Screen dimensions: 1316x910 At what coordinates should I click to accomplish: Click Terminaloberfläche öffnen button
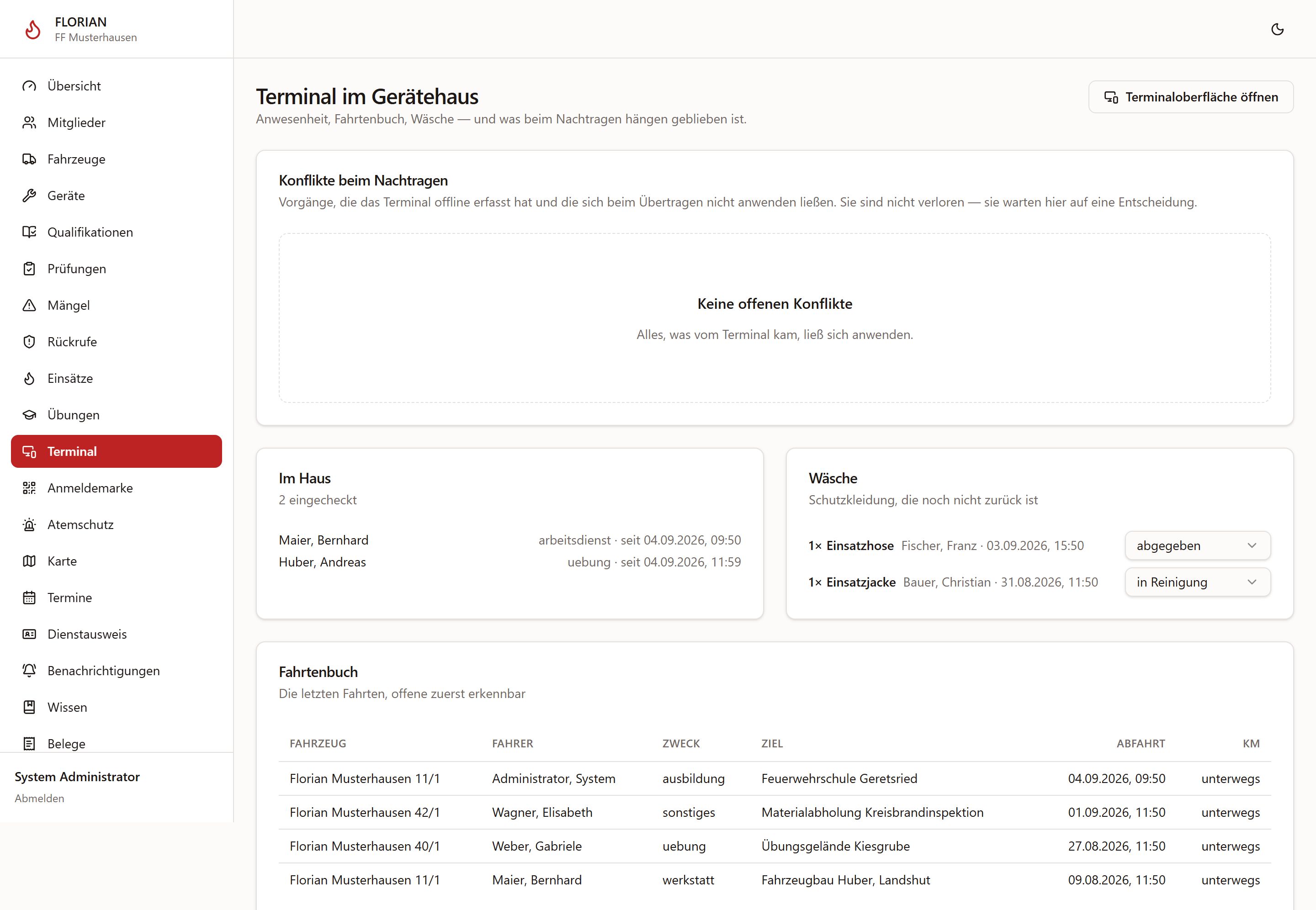1190,97
